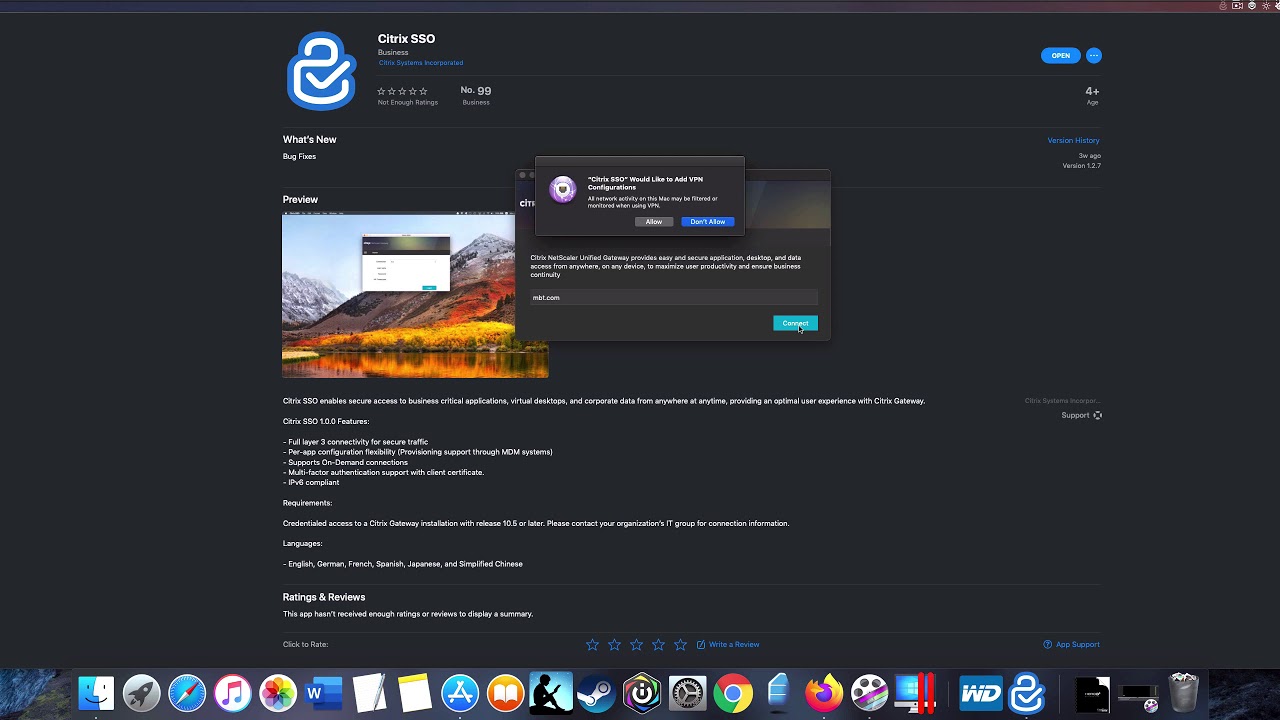This screenshot has height=720, width=1280.
Task: Open the App Support link
Action: 1071,645
